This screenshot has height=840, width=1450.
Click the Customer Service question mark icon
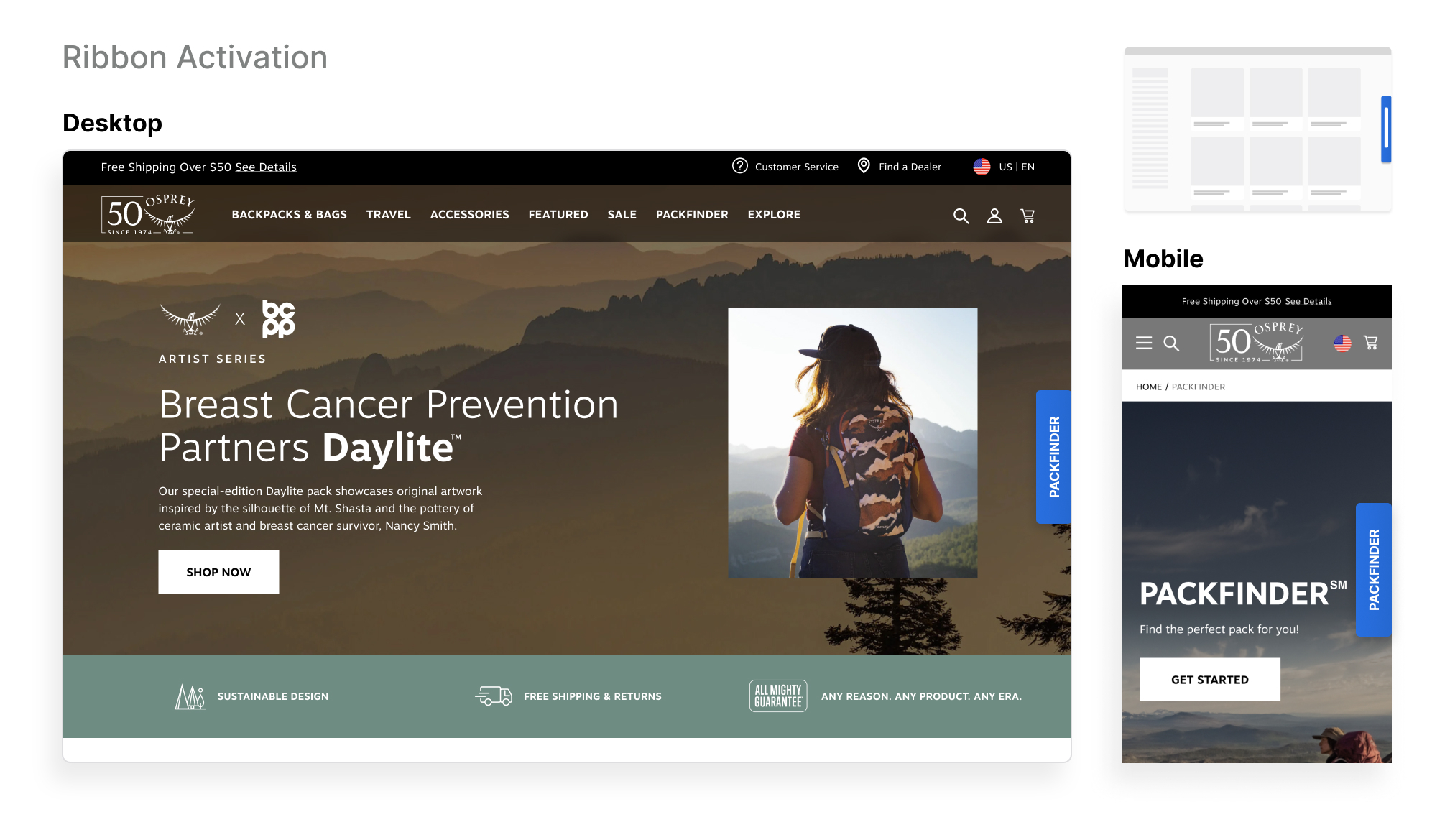coord(739,166)
